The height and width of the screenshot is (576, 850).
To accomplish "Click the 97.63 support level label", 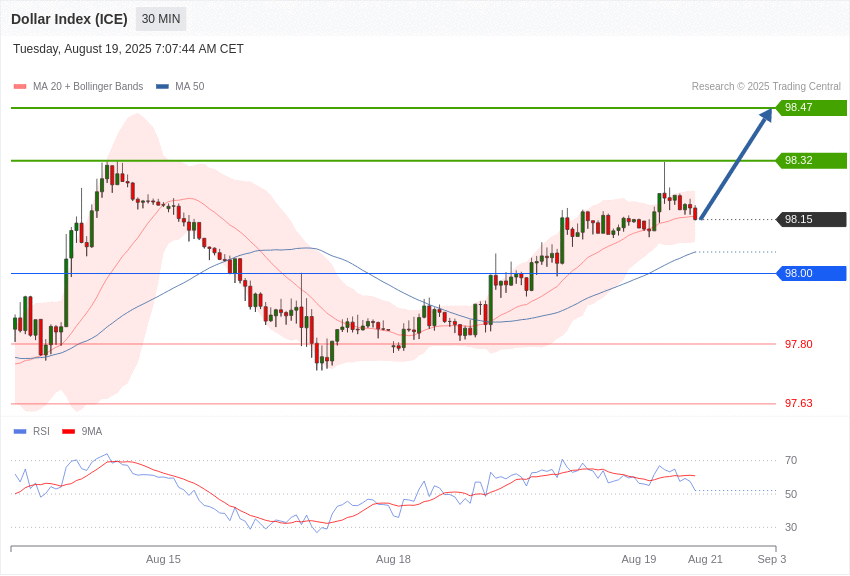I will [x=799, y=403].
